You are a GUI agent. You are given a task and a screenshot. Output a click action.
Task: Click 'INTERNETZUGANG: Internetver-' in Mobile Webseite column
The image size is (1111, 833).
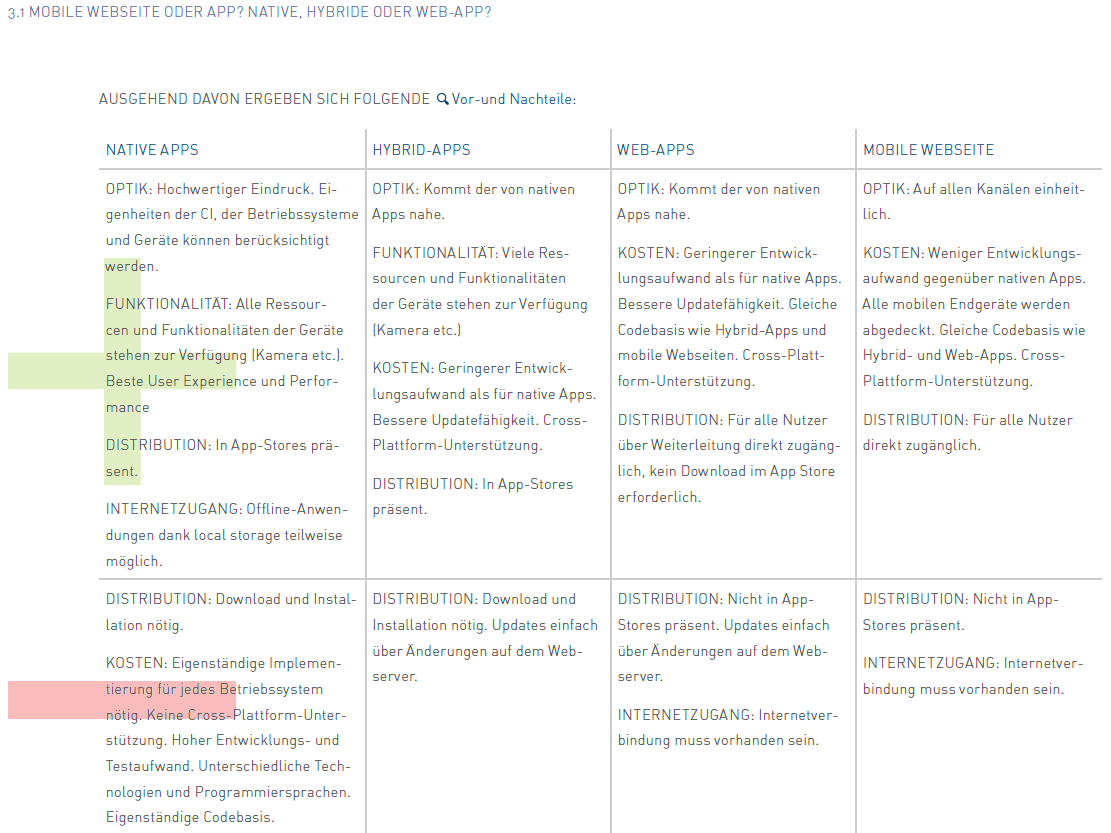click(x=974, y=664)
